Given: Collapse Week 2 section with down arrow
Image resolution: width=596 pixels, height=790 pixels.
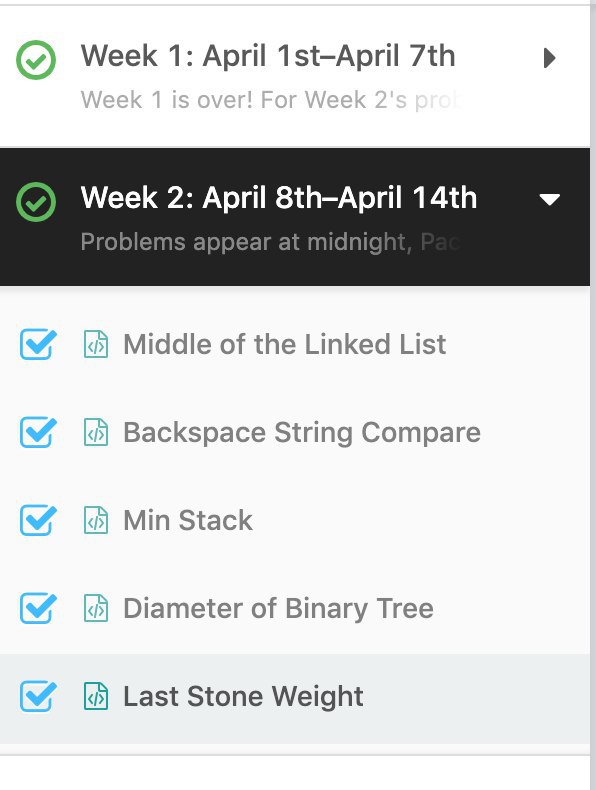Looking at the screenshot, I should point(550,200).
